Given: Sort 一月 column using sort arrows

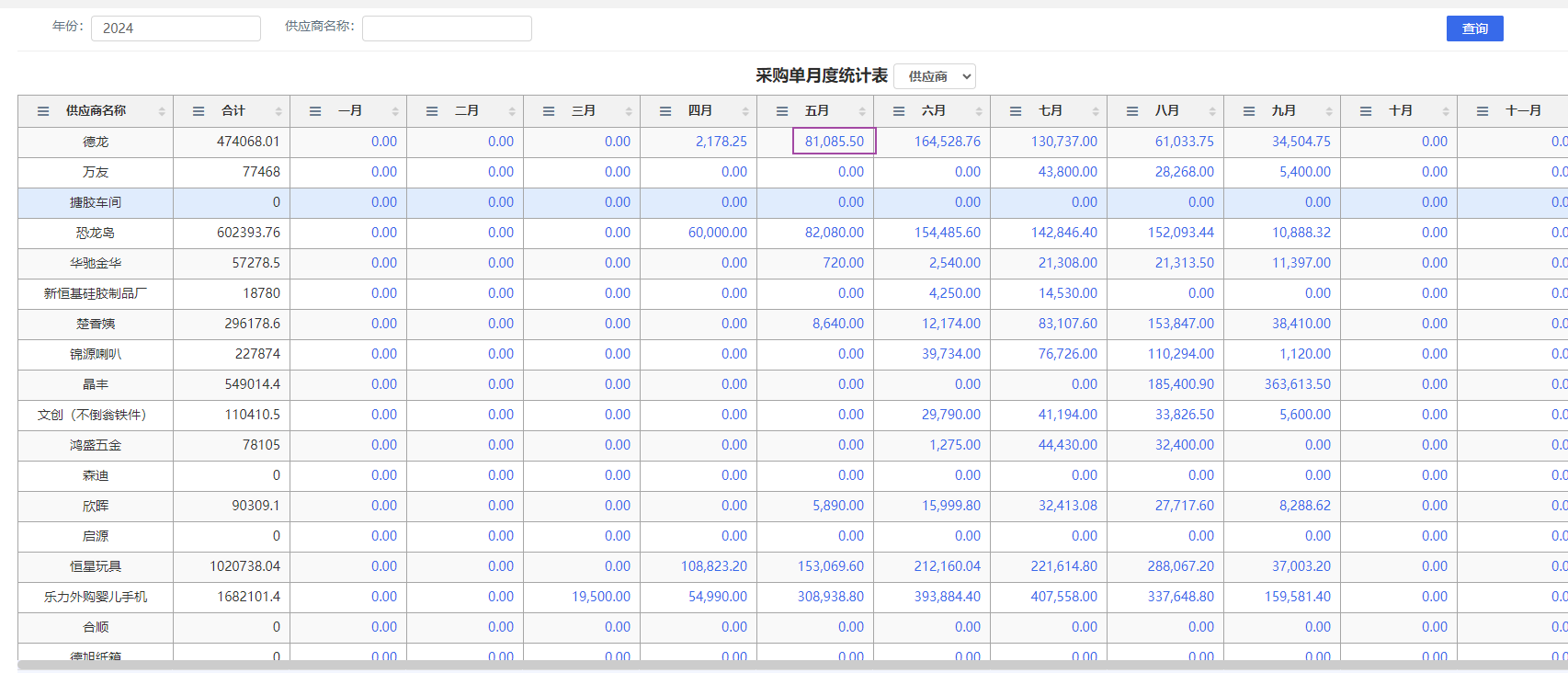Looking at the screenshot, I should click(x=395, y=111).
